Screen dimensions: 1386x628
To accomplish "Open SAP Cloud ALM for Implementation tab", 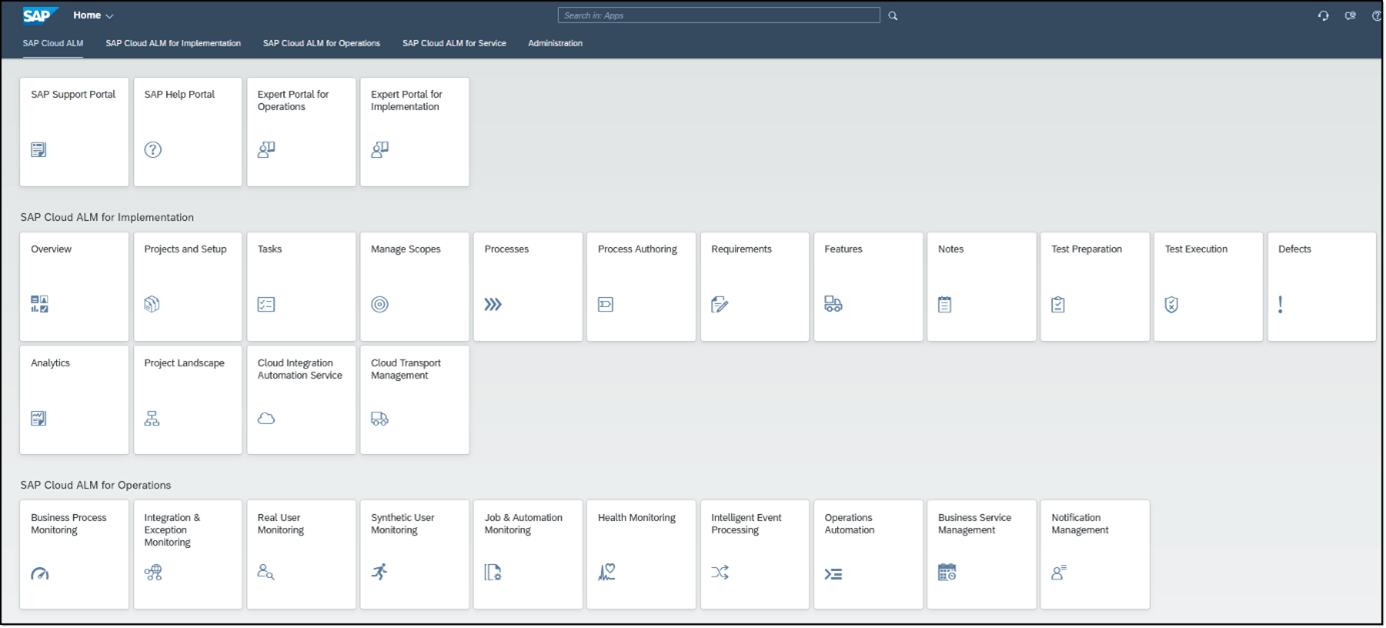I will click(x=173, y=43).
